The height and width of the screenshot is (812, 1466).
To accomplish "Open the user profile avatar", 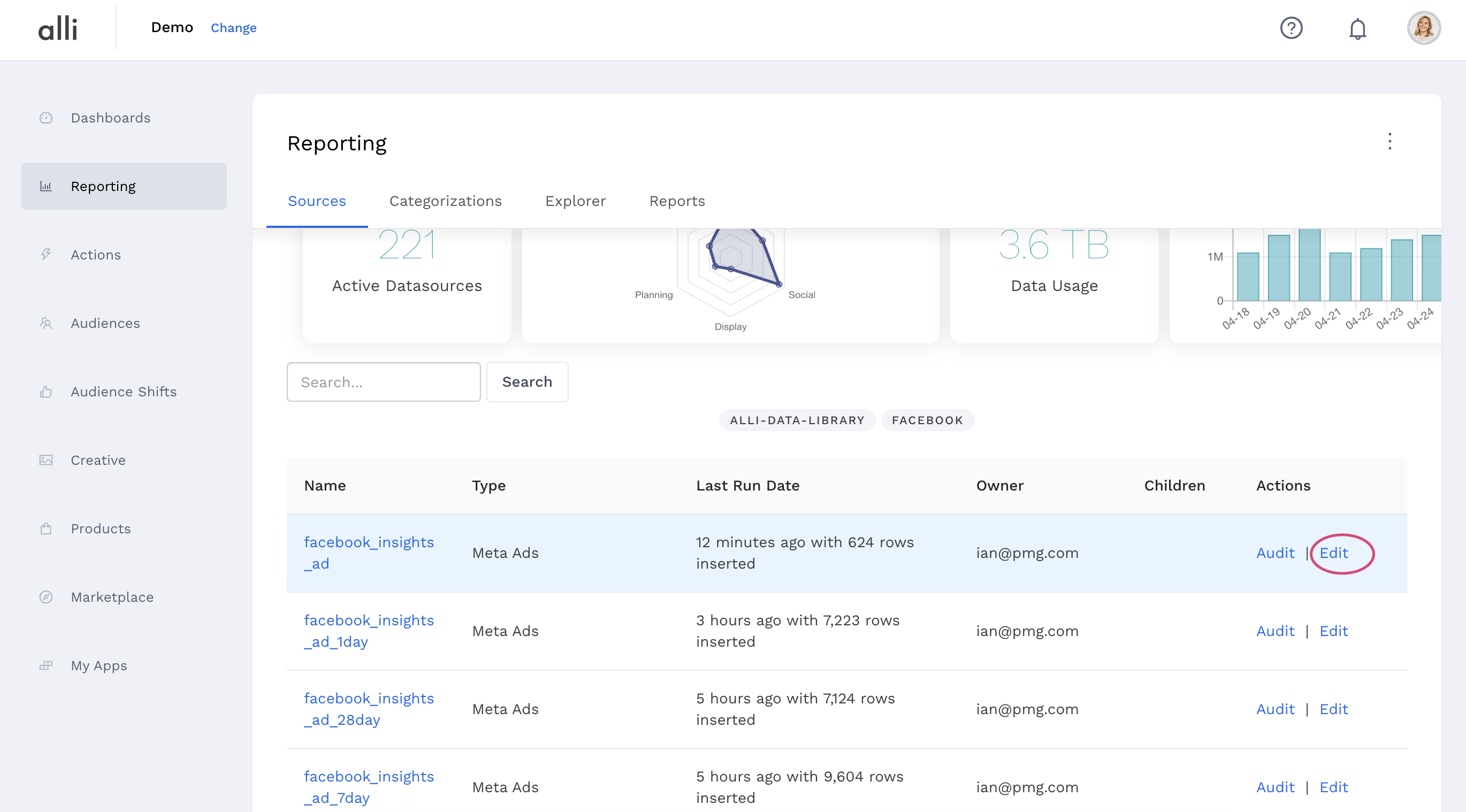I will coord(1423,28).
